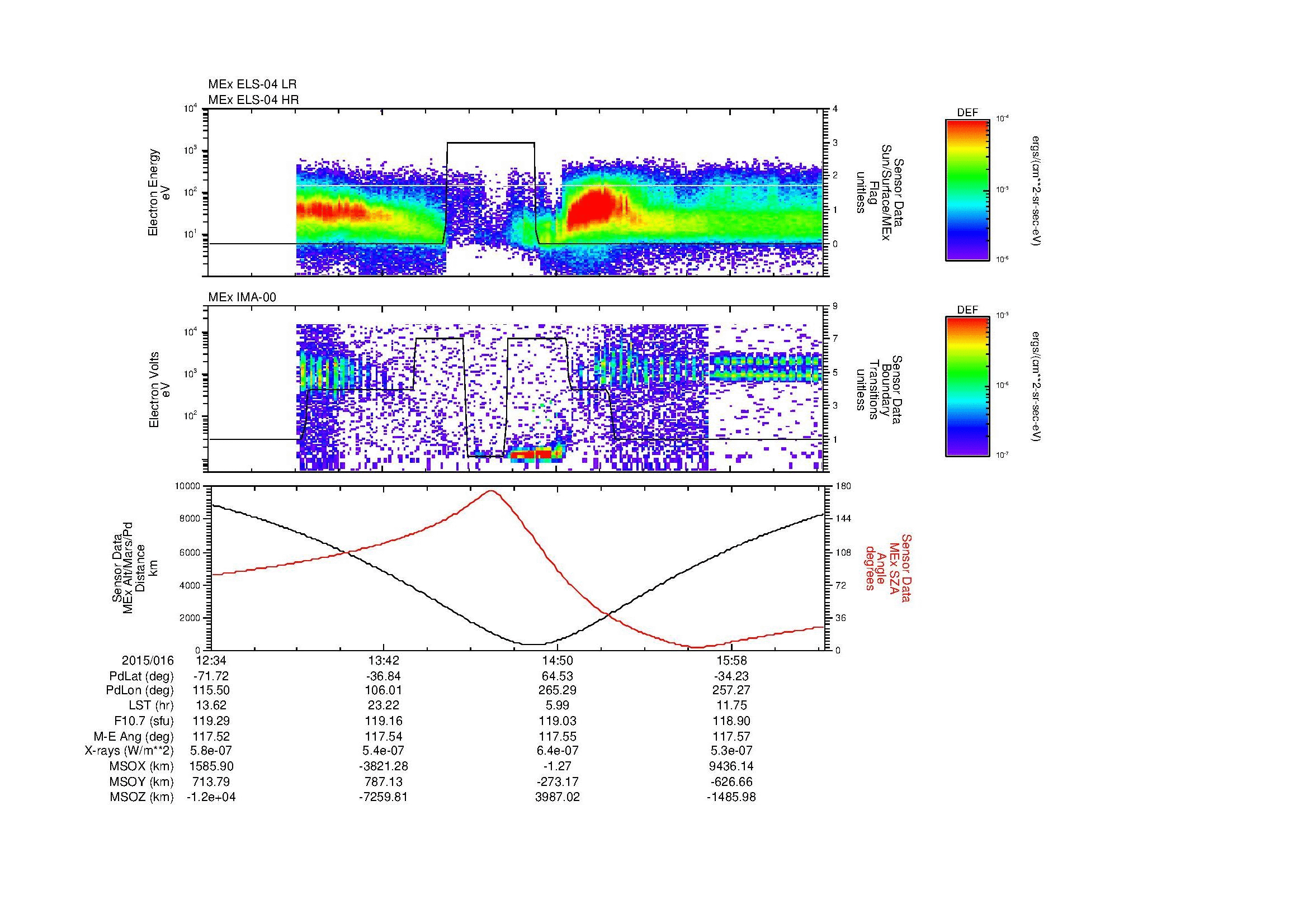Select LST value '11.75'
Image resolution: width=1308 pixels, height=924 pixels.
point(731,705)
